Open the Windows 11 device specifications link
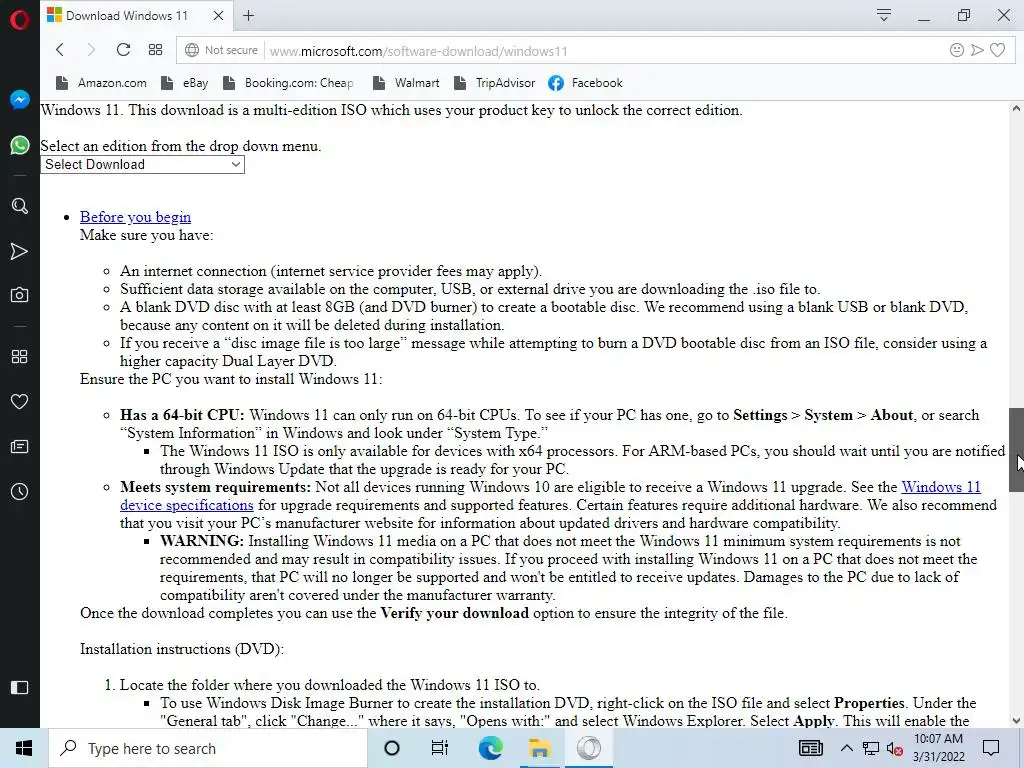The width and height of the screenshot is (1024, 768). (941, 487)
